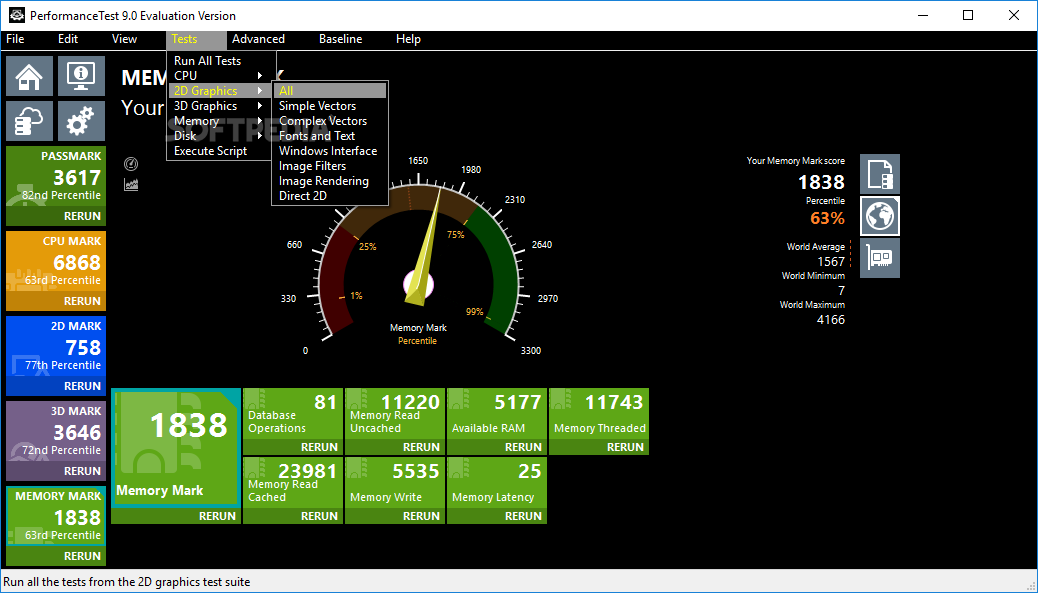The image size is (1038, 593).
Task: Open the Help menu
Action: [408, 39]
